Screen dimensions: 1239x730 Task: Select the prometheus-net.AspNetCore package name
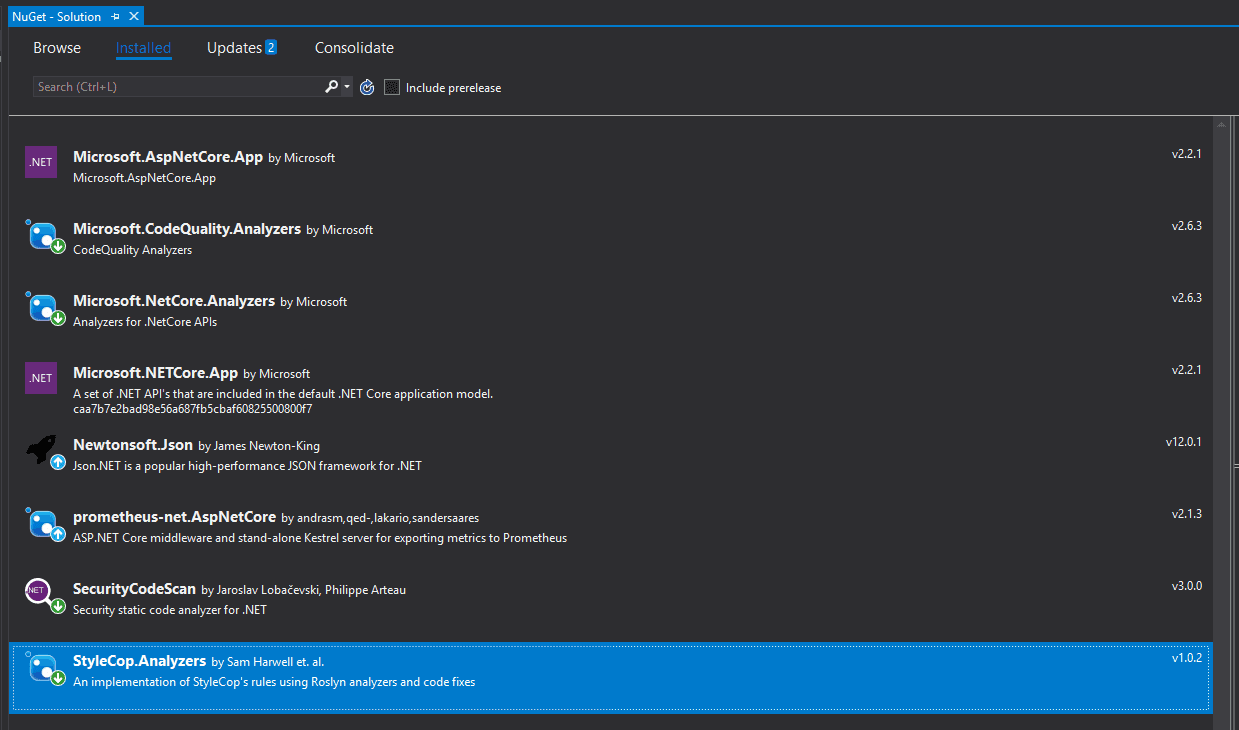coord(174,517)
